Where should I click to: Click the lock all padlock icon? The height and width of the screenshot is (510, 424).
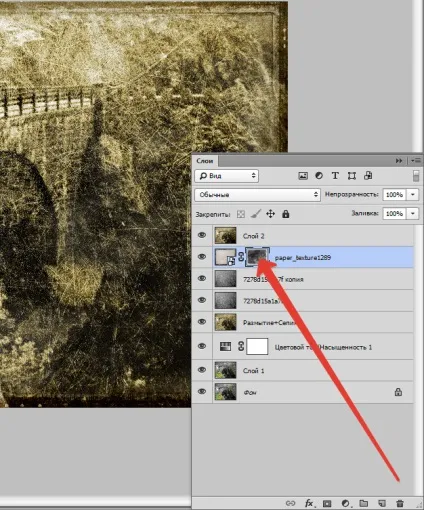pyautogui.click(x=286, y=214)
